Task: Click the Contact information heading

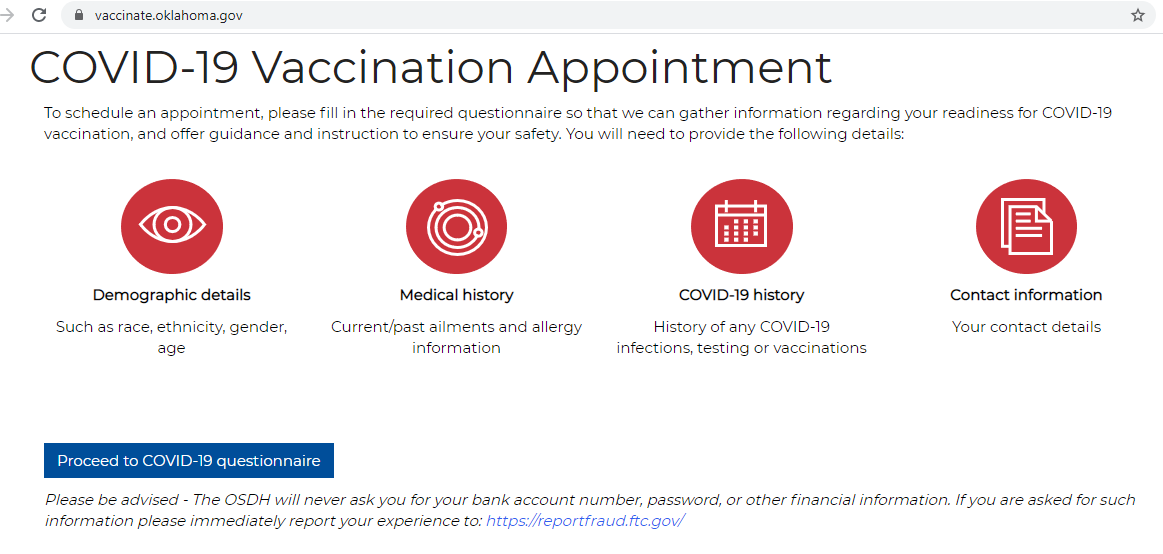Action: click(1027, 295)
